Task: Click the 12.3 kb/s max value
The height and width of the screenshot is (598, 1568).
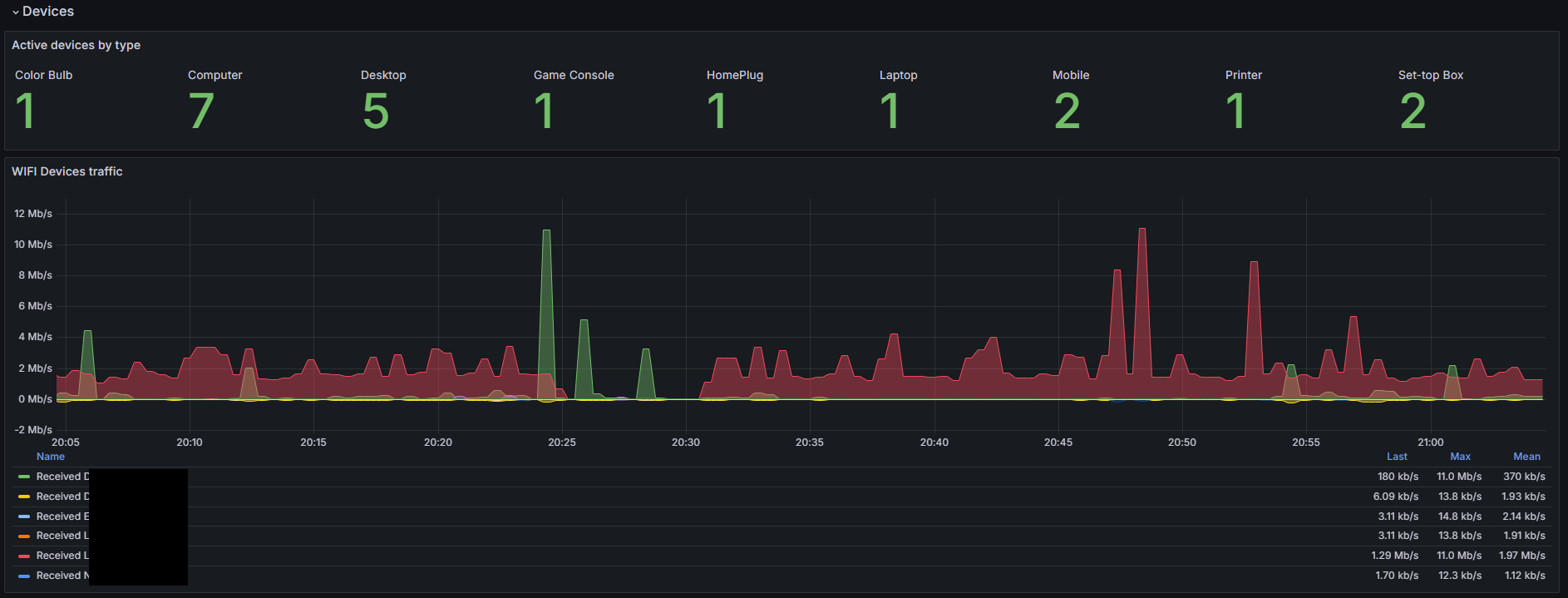Action: click(x=1460, y=576)
